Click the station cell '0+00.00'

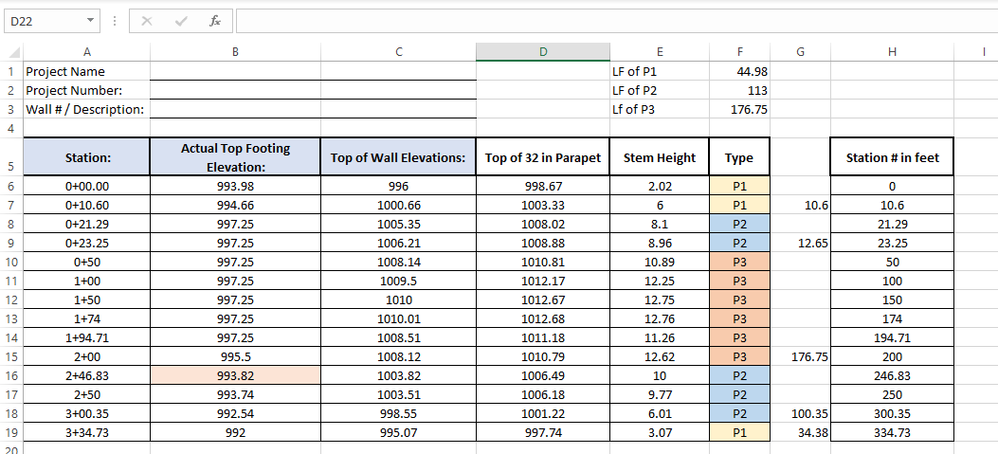click(x=87, y=186)
